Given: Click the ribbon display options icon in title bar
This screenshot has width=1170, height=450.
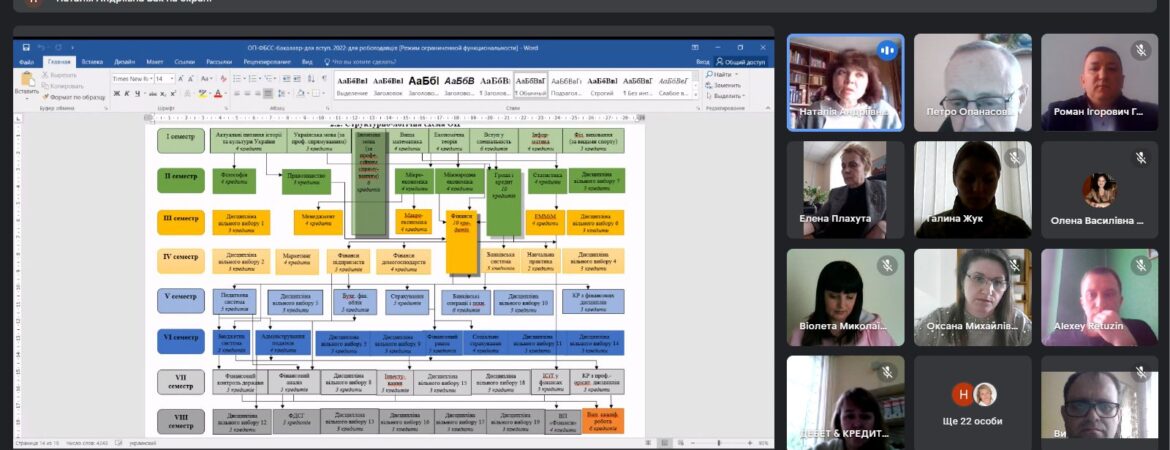Looking at the screenshot, I should tap(695, 48).
